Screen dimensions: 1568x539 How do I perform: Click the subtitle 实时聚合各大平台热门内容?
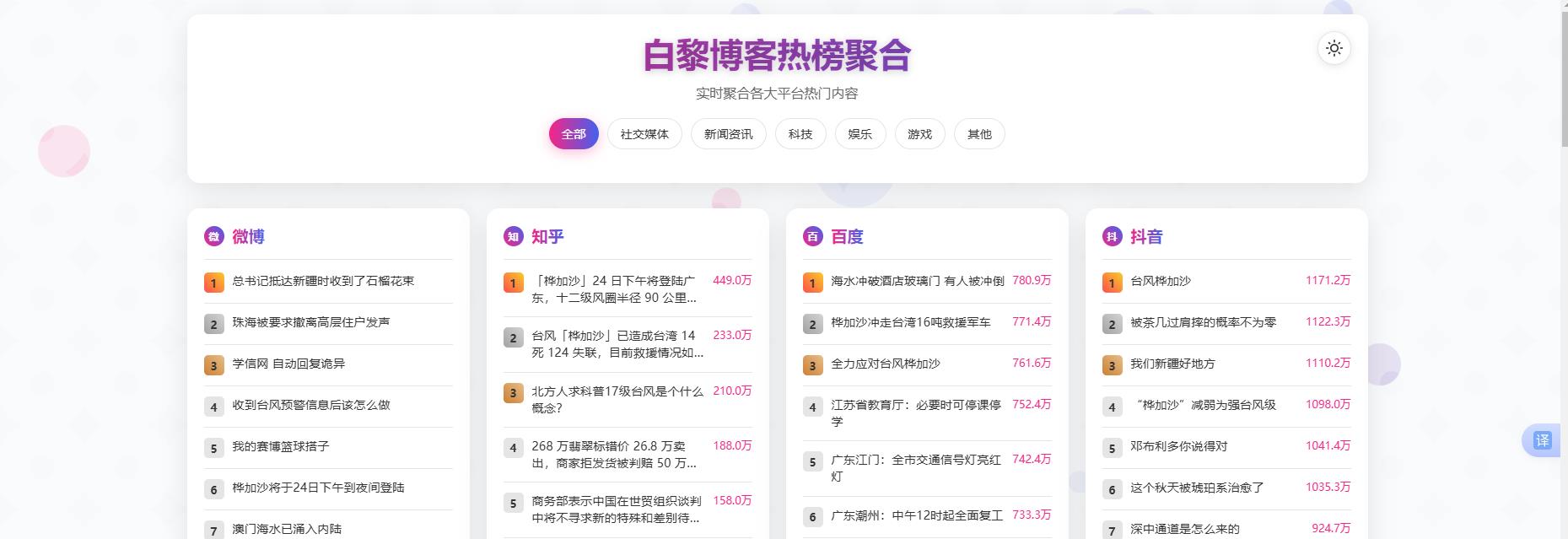pyautogui.click(x=777, y=94)
